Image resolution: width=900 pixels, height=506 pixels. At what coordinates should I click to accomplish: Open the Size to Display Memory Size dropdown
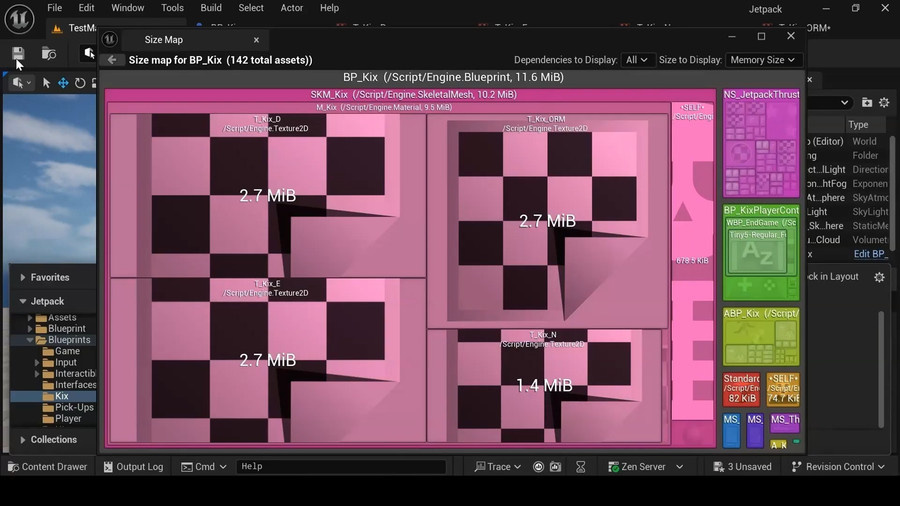tap(762, 60)
